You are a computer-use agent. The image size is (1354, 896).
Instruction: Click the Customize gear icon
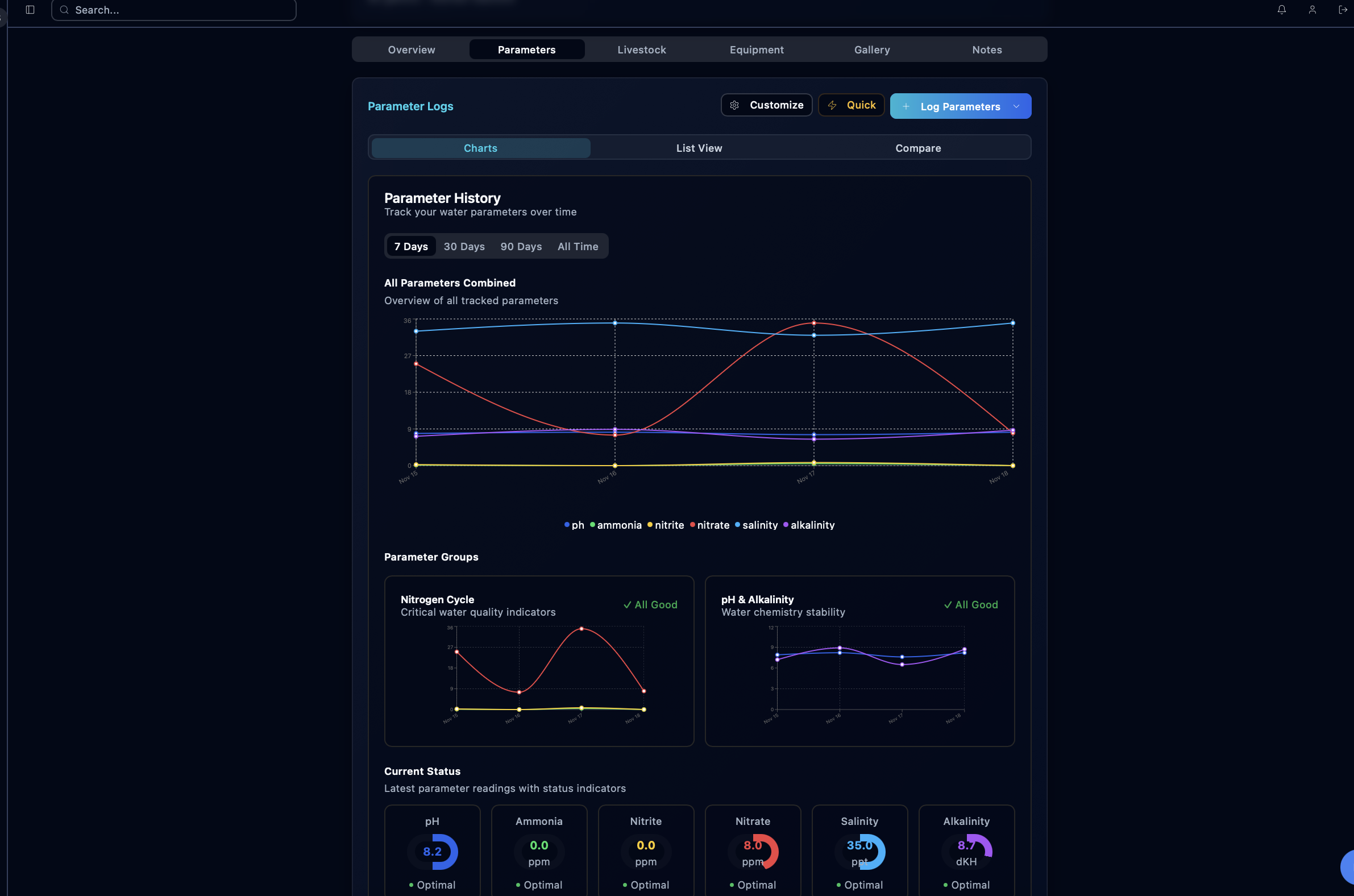tap(735, 105)
